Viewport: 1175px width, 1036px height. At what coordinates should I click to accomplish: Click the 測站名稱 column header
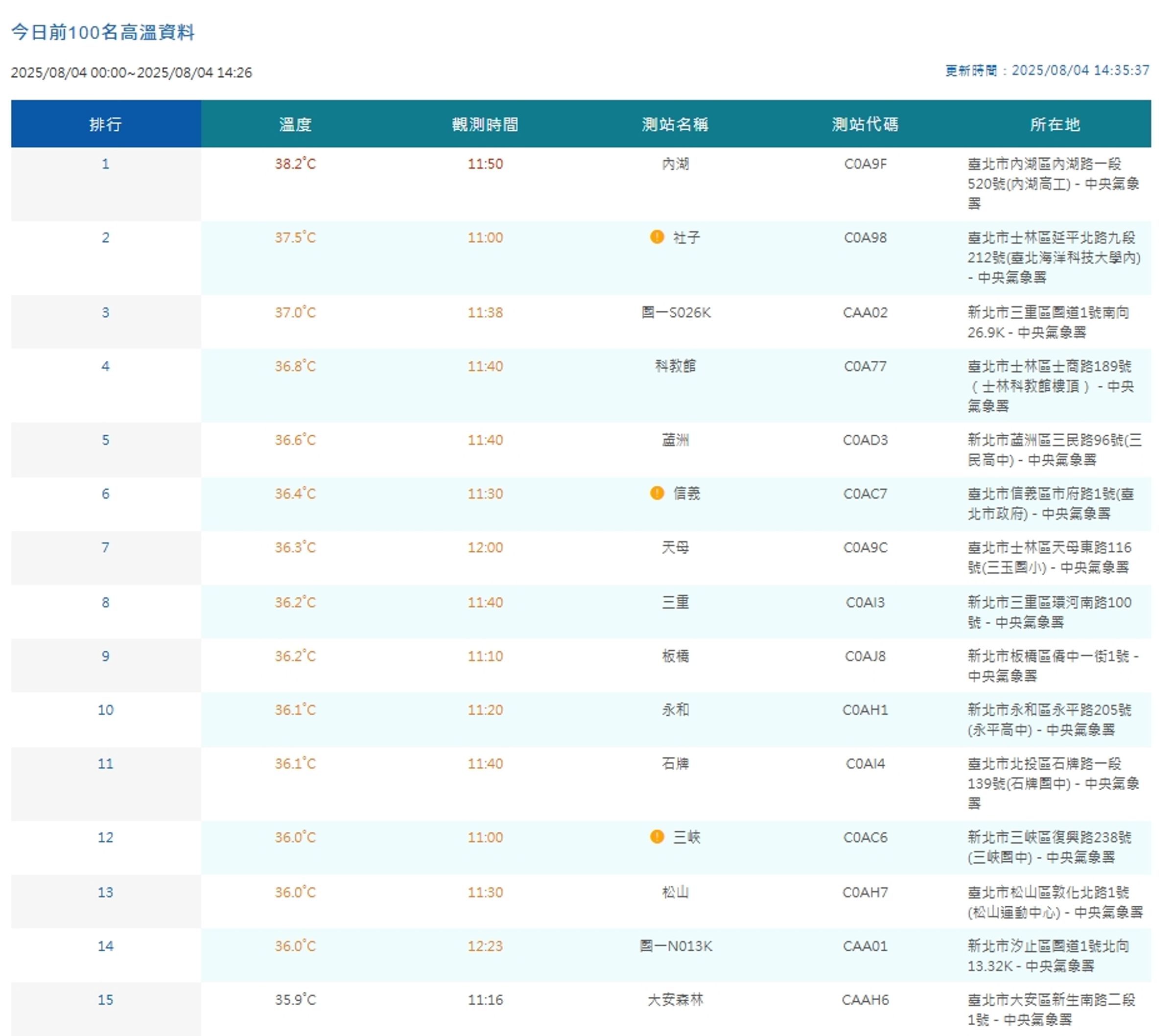click(676, 123)
